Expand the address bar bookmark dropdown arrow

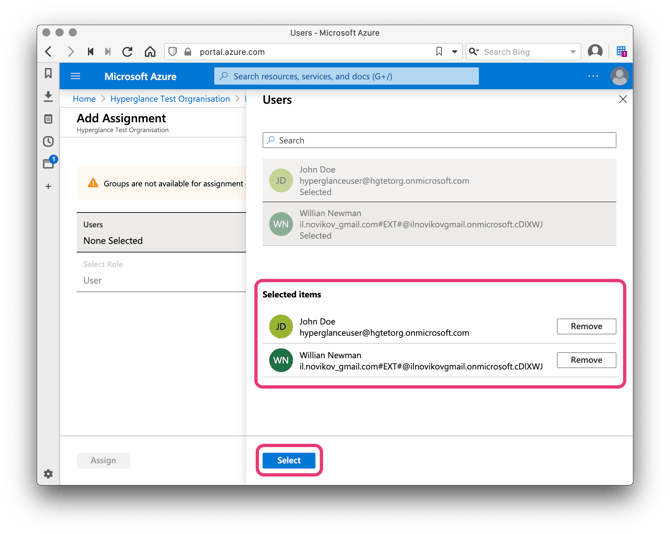pyautogui.click(x=454, y=52)
